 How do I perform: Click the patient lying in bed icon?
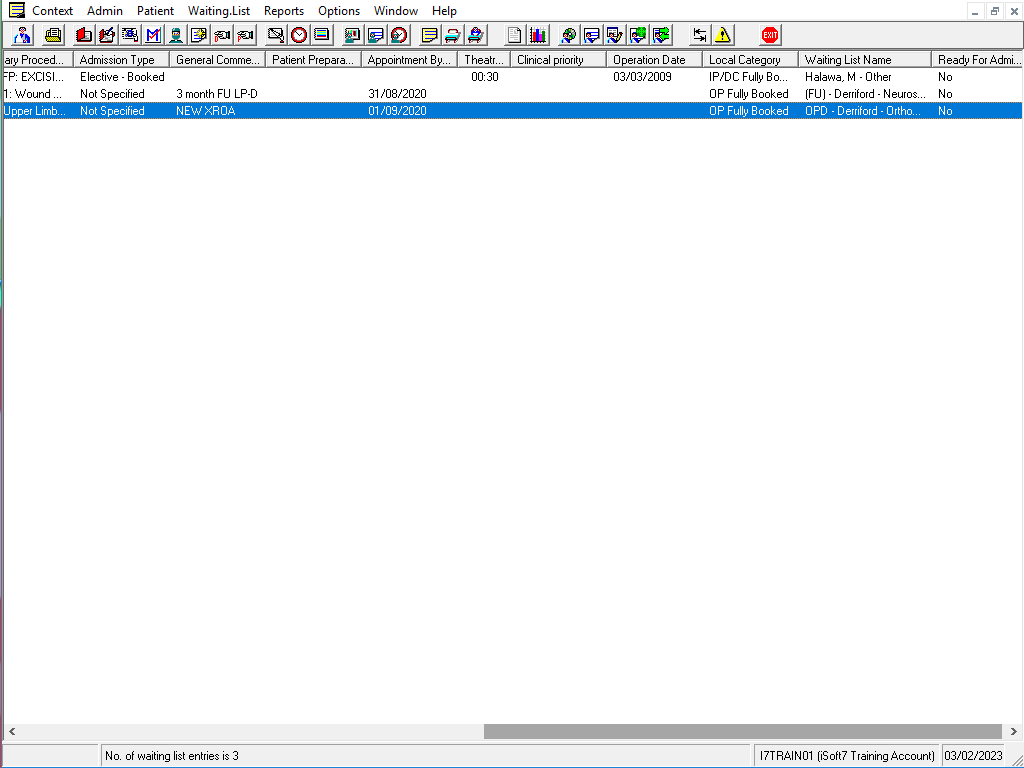(x=476, y=35)
